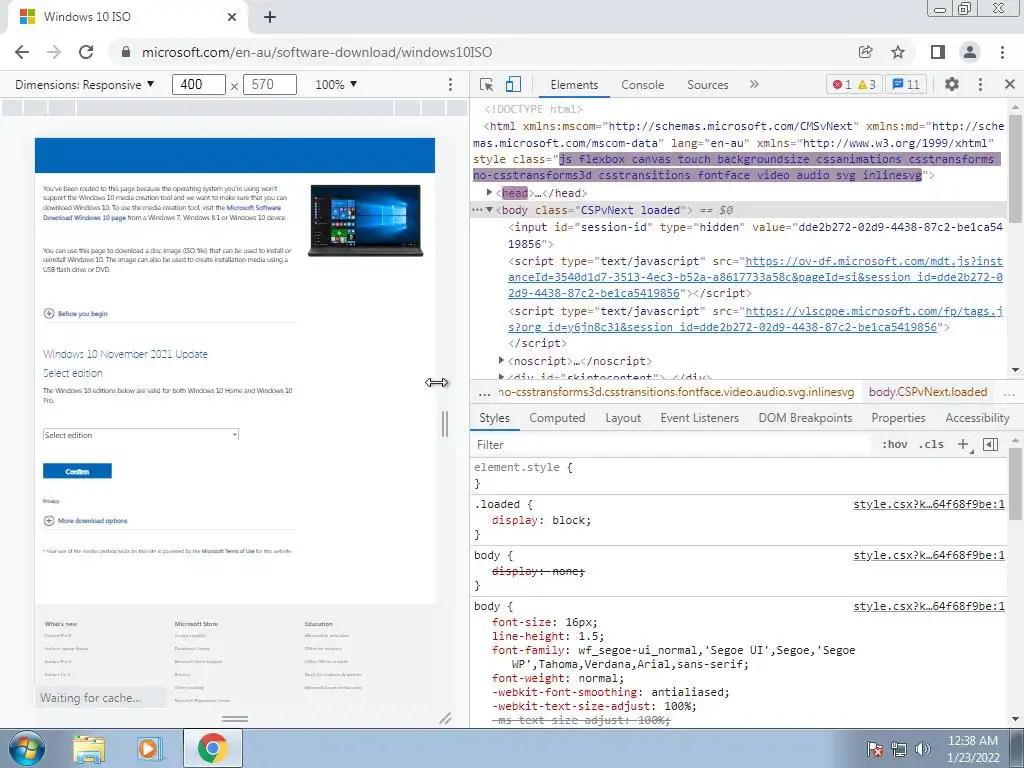This screenshot has width=1024, height=768.
Task: Click the height field showing 570
Action: [x=270, y=84]
